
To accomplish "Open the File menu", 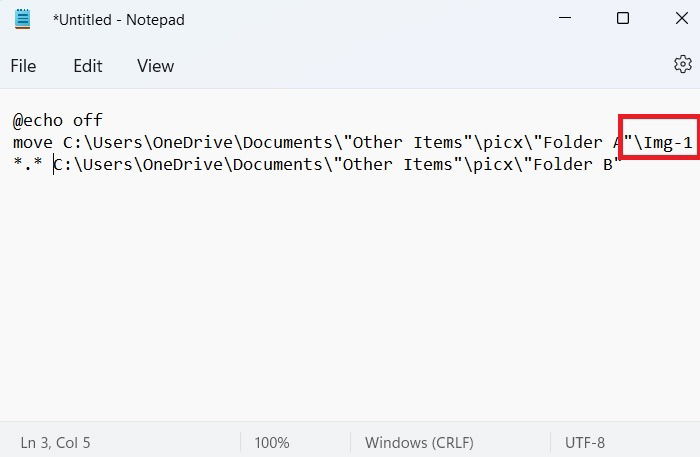I will pyautogui.click(x=23, y=66).
